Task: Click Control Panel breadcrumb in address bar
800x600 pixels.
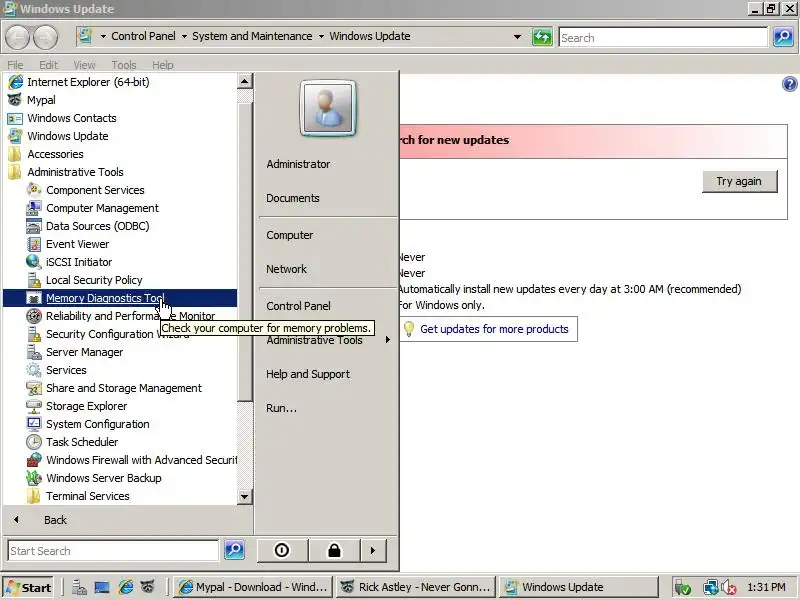Action: (x=143, y=36)
